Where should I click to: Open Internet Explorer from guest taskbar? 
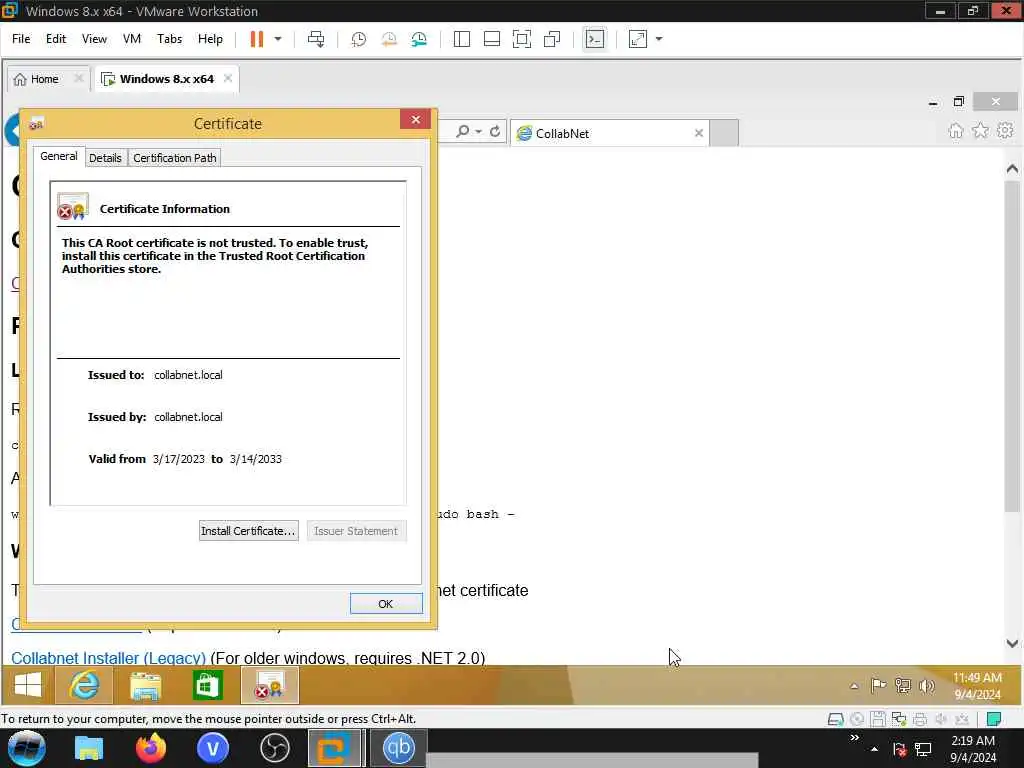85,686
